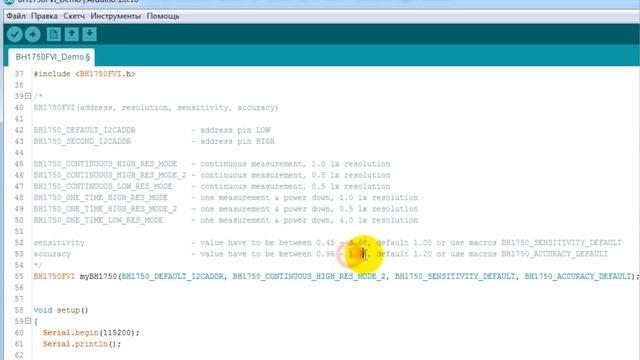This screenshot has width=640, height=360.
Task: Click BH1750_ONE_TIME_HIGH_RES_MODE on line 48
Action: [101, 198]
